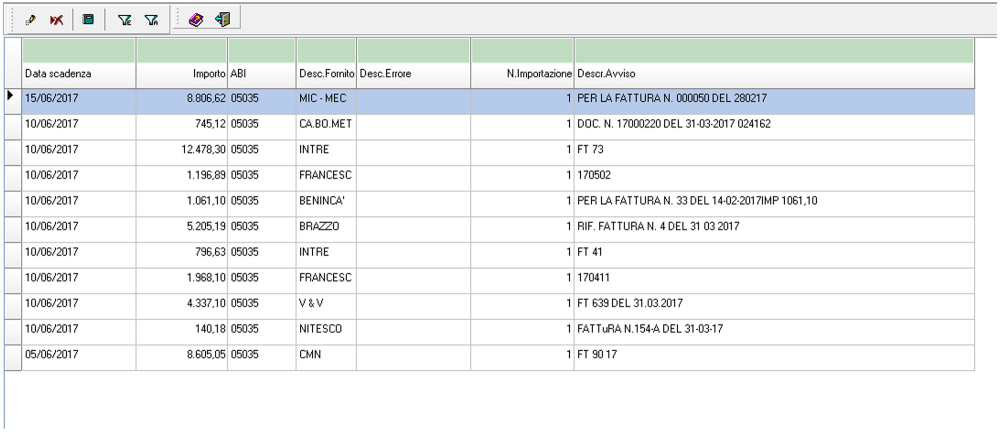The image size is (1000, 432).
Task: Select the row with supplier CA.BO.MET
Action: [326, 124]
